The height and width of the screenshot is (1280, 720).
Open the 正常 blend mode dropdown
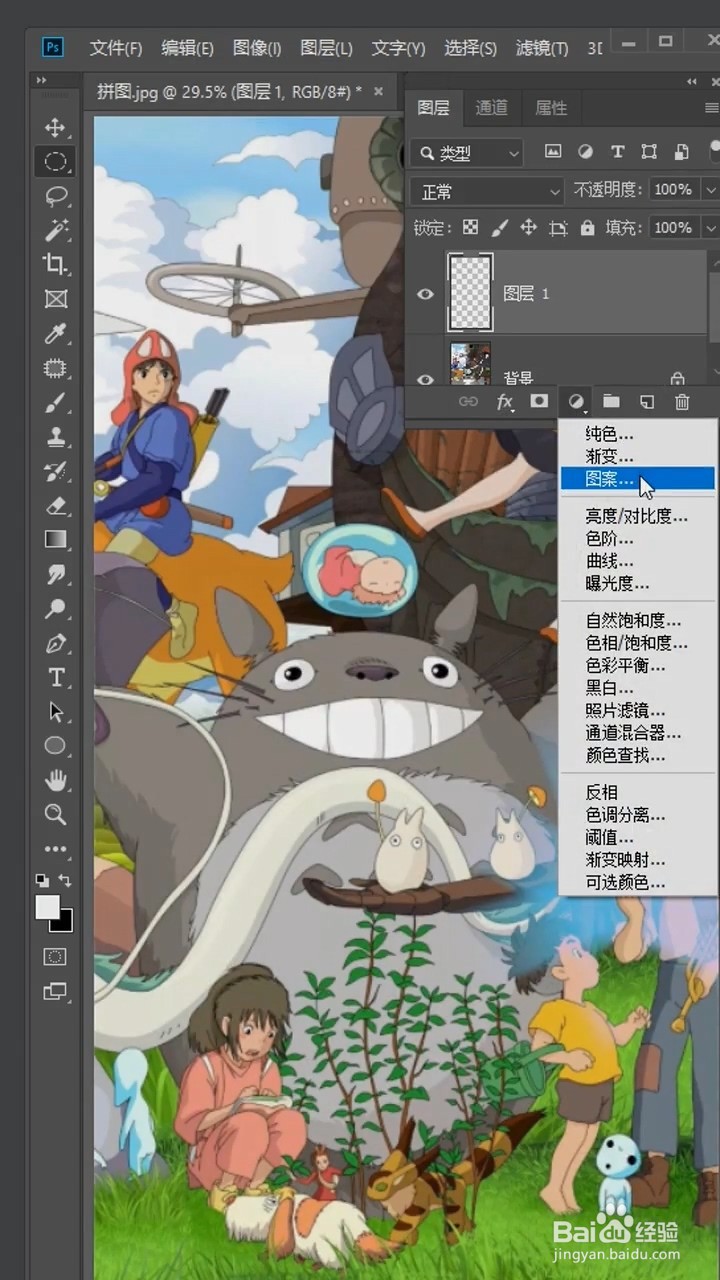tap(487, 190)
